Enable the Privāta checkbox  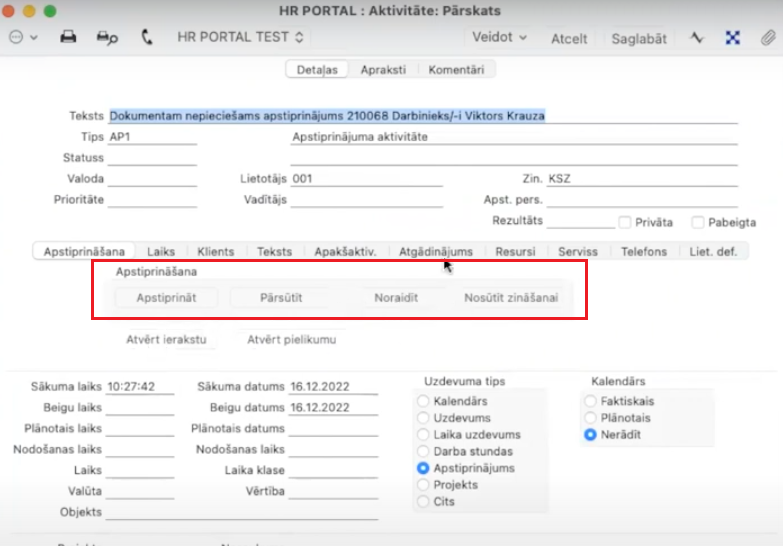(x=625, y=222)
